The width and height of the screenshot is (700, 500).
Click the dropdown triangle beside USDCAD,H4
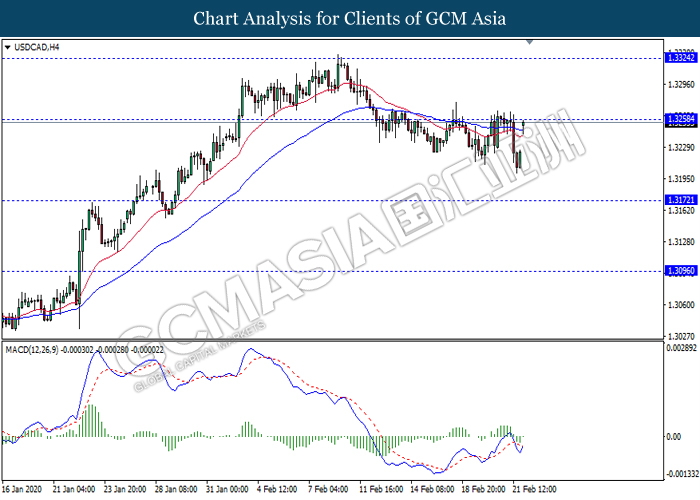pyautogui.click(x=7, y=47)
